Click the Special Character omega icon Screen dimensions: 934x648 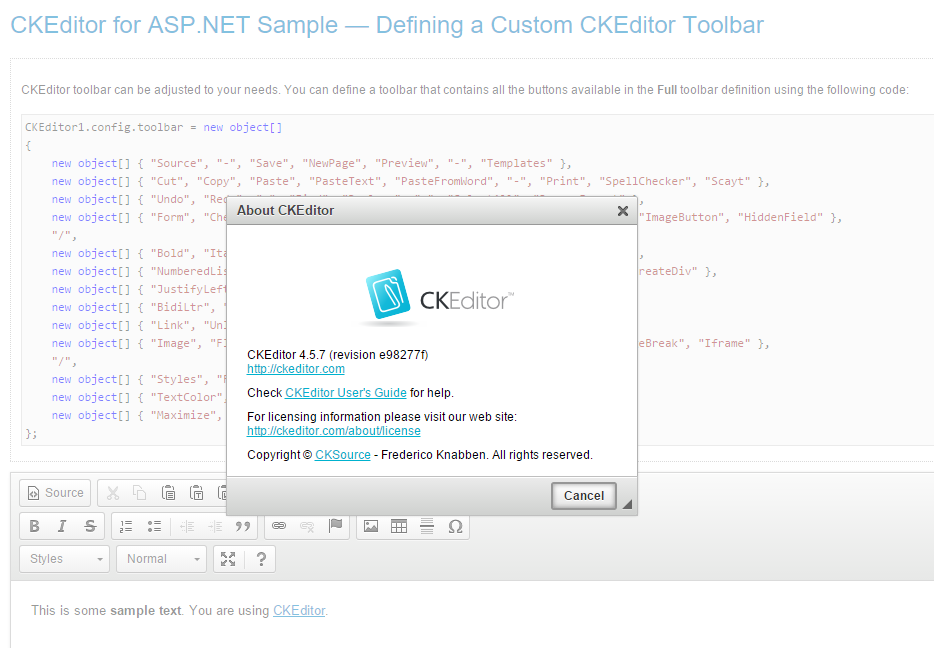455,526
